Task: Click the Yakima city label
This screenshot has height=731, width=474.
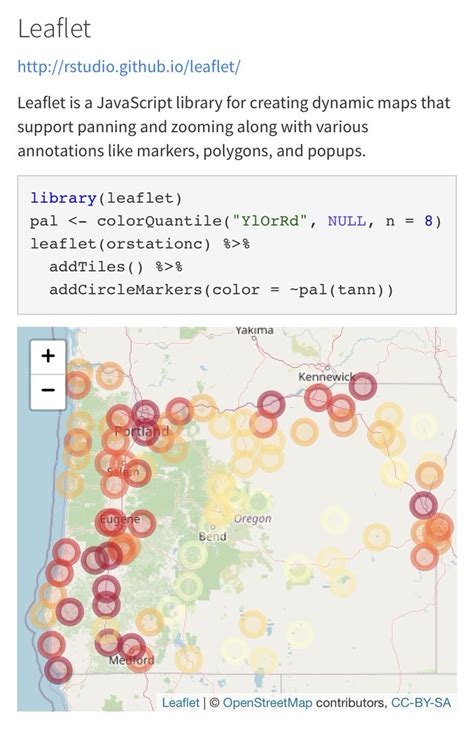Action: [x=254, y=330]
